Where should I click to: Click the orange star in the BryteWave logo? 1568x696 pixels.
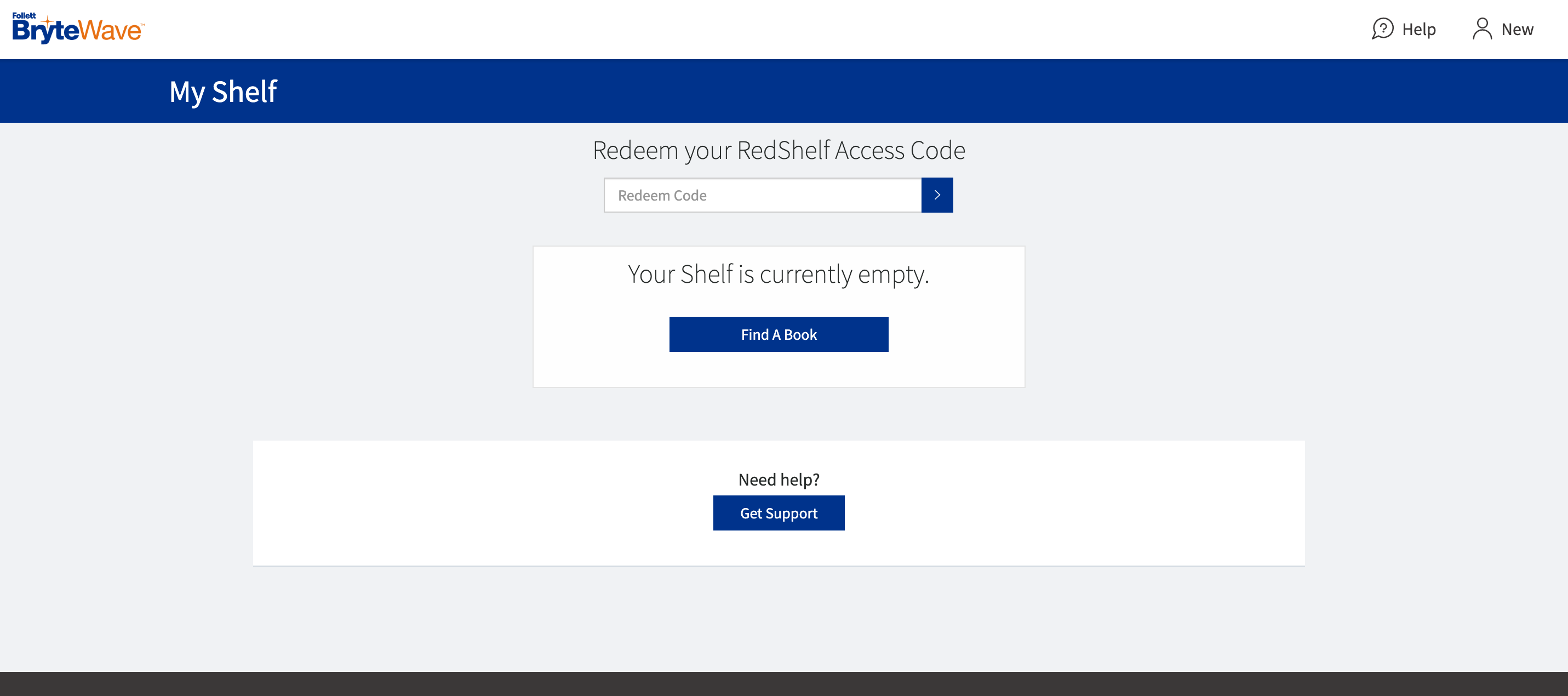48,21
